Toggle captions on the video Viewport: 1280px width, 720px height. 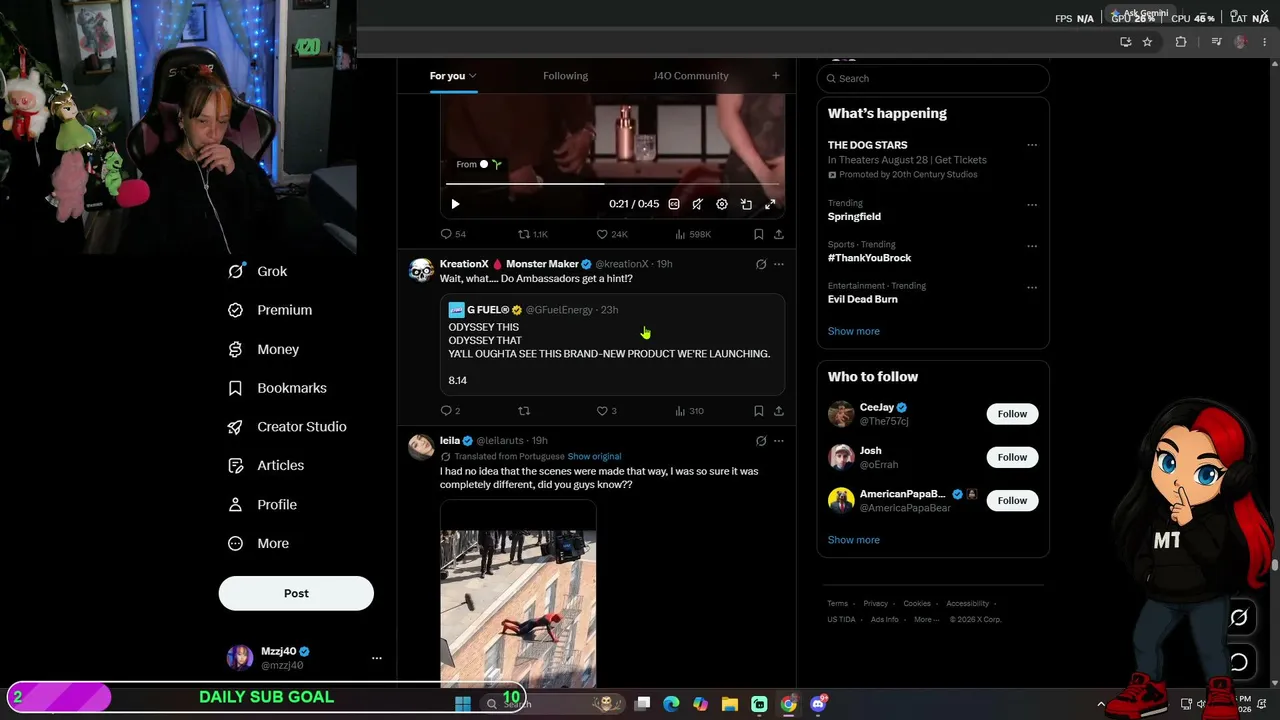(674, 204)
